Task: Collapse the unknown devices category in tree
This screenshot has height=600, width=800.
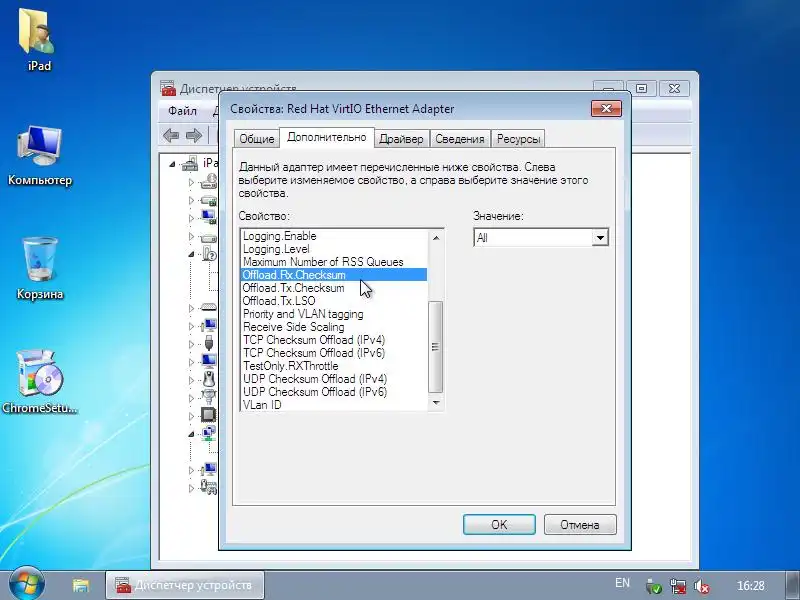Action: coord(191,254)
